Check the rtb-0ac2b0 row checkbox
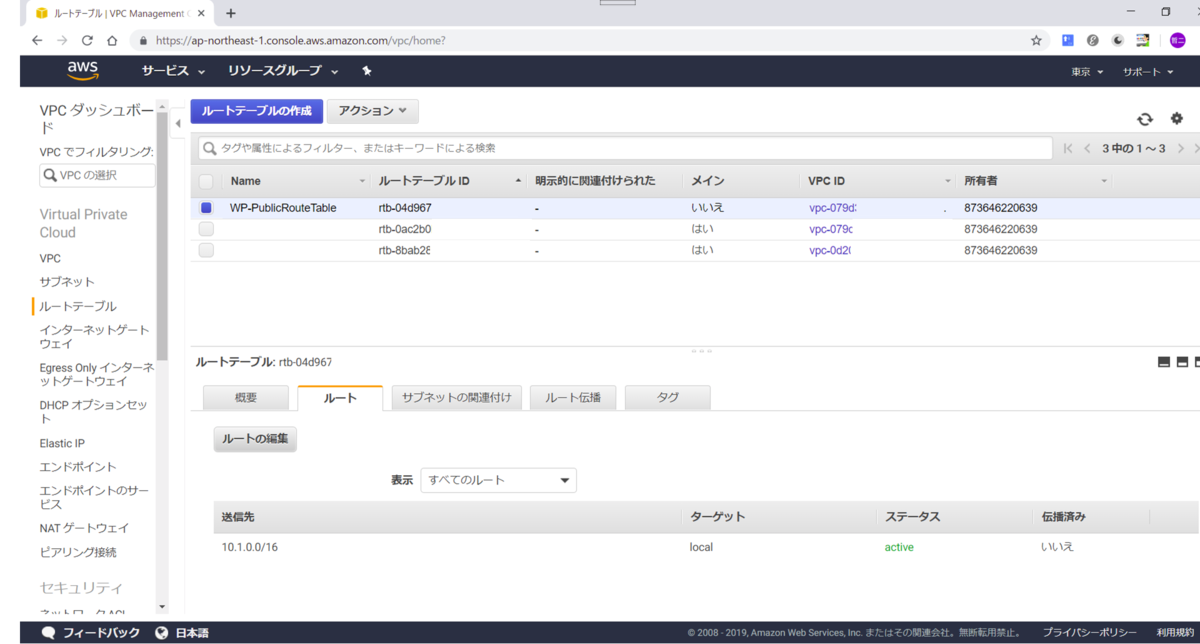 [205, 228]
